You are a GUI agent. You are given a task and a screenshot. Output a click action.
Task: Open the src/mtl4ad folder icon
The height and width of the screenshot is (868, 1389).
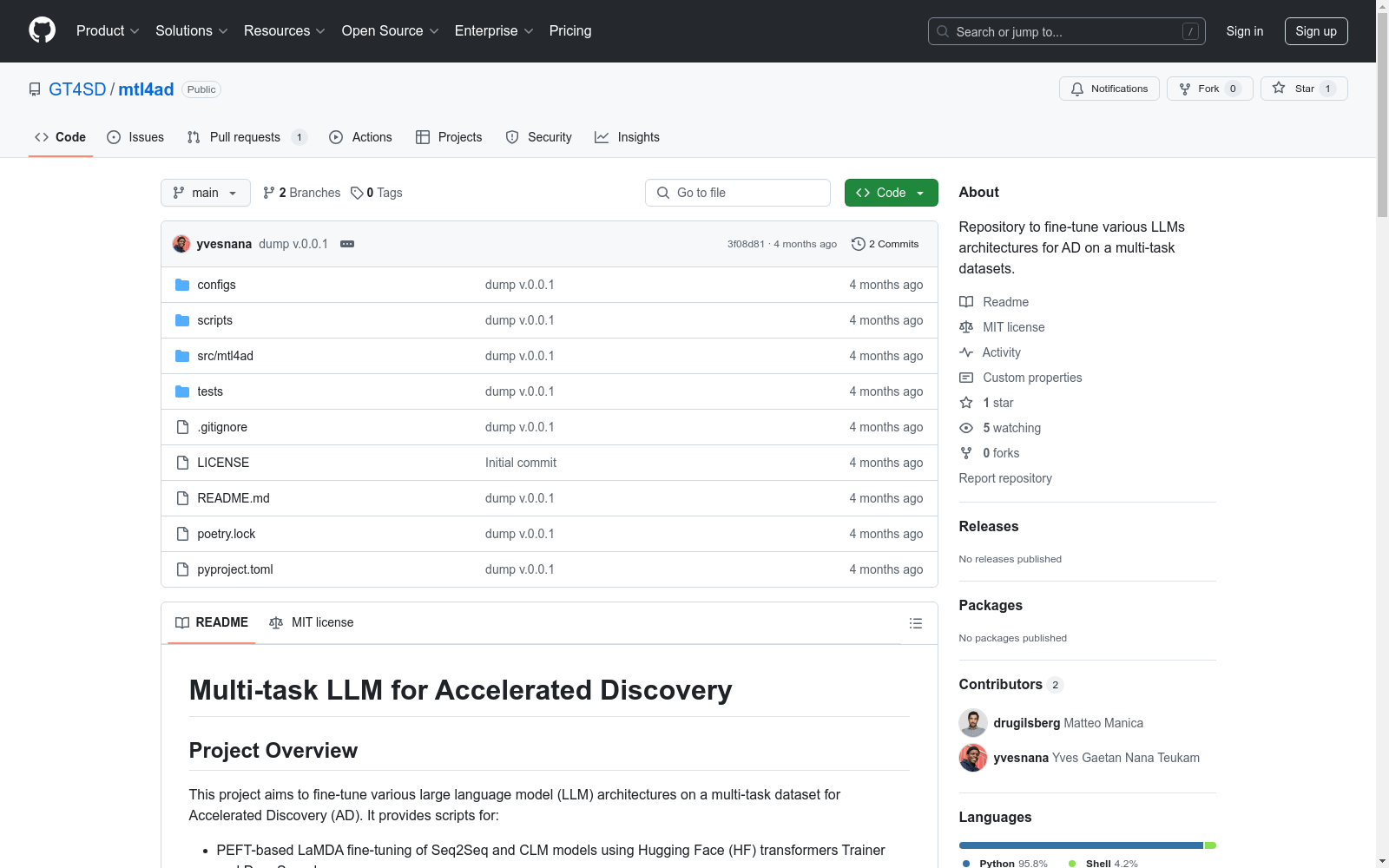[182, 356]
